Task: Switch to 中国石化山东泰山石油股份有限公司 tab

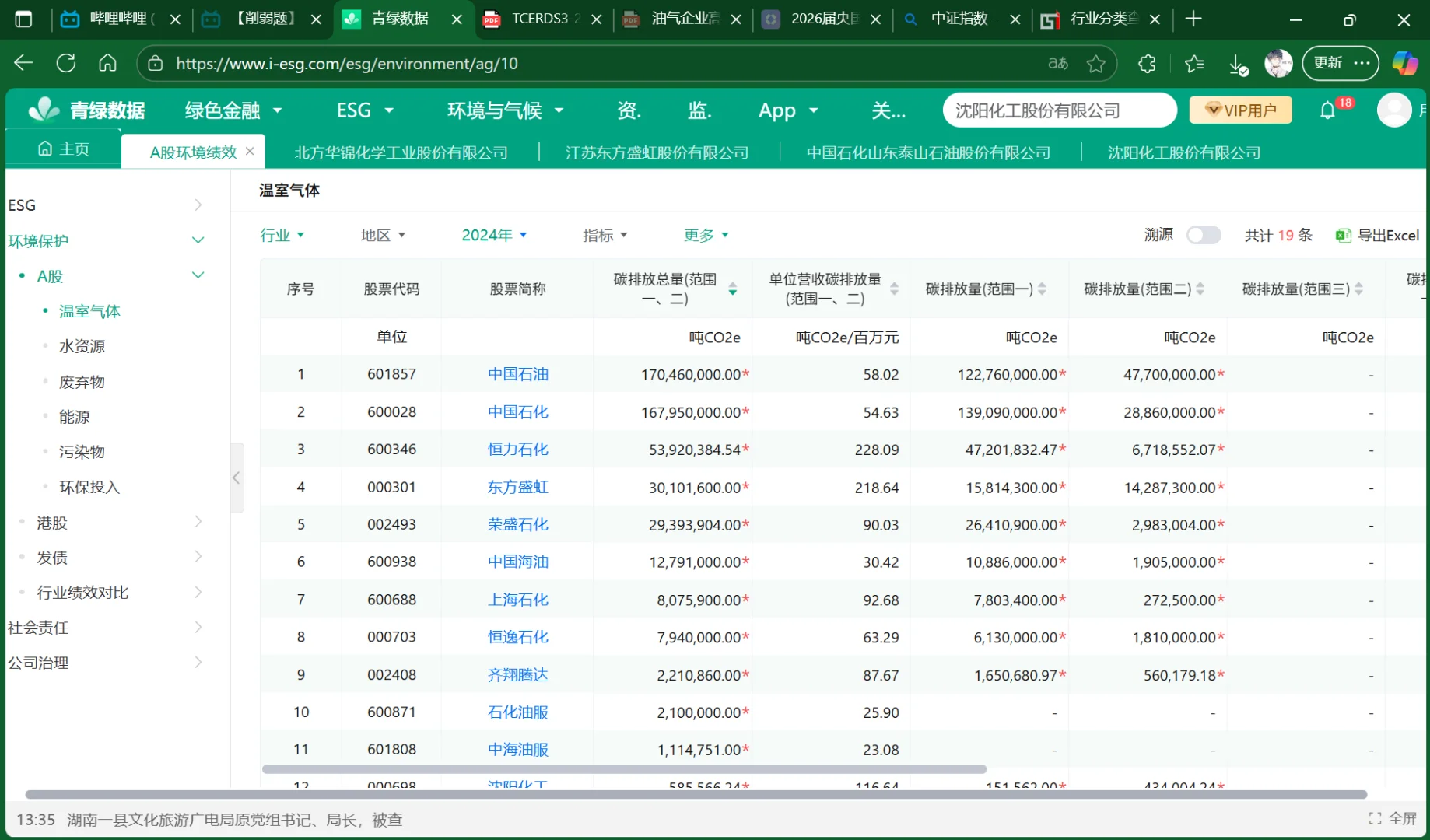Action: coord(928,152)
